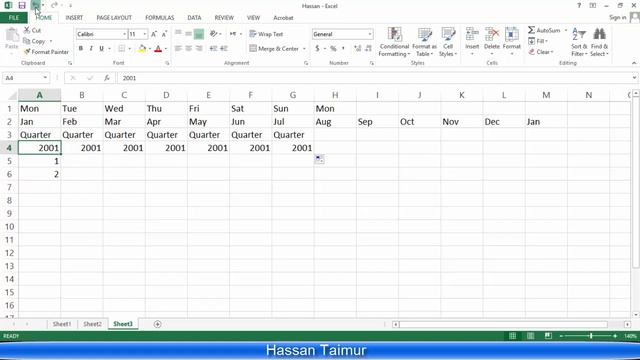The image size is (640, 360).
Task: Open text orientation options
Action: [x=215, y=34]
